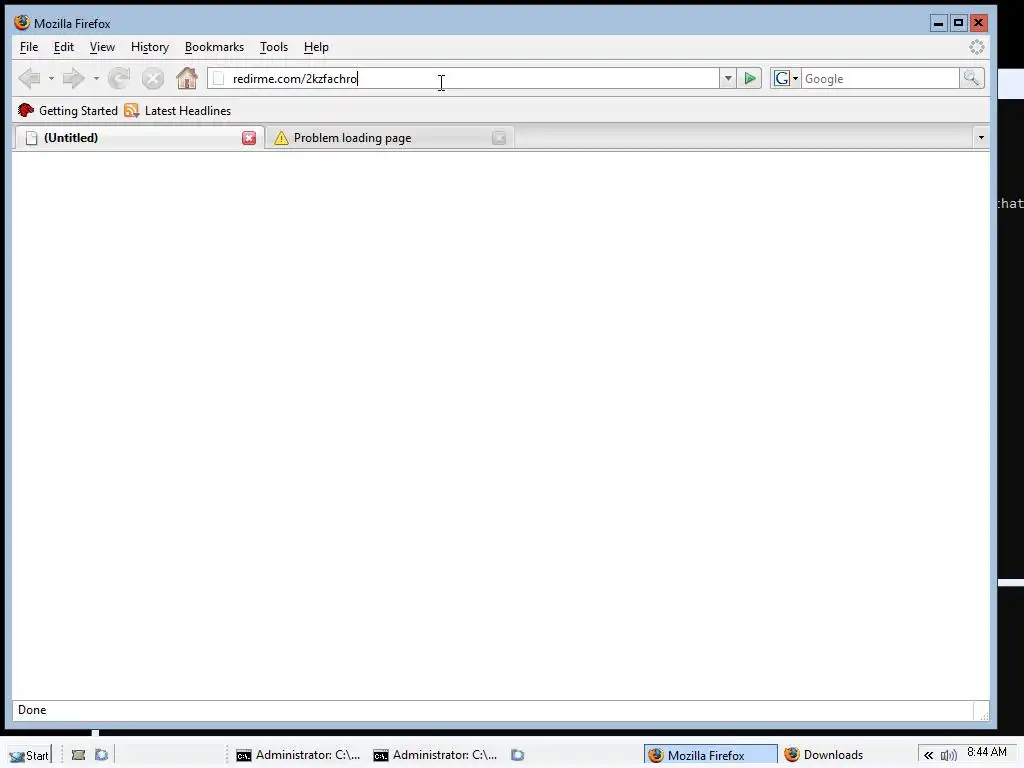
Task: Reload the current page
Action: click(119, 79)
